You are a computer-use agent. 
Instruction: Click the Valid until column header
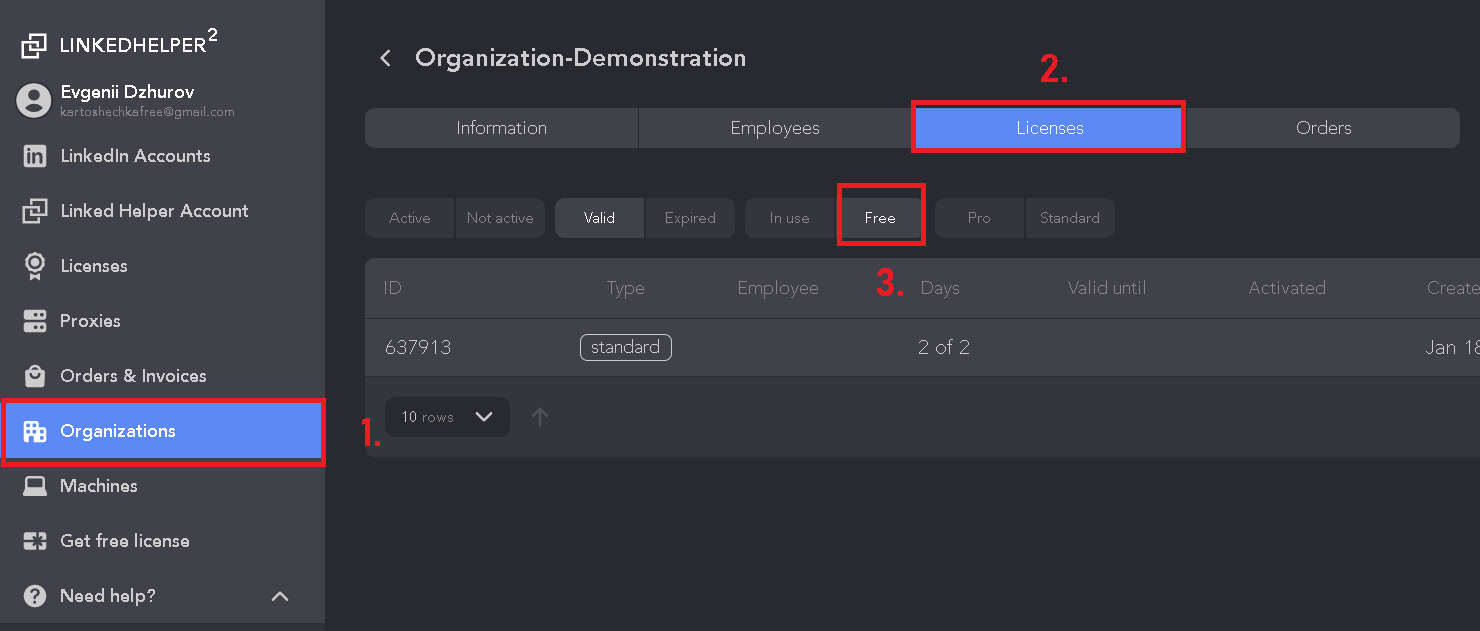click(x=1107, y=288)
